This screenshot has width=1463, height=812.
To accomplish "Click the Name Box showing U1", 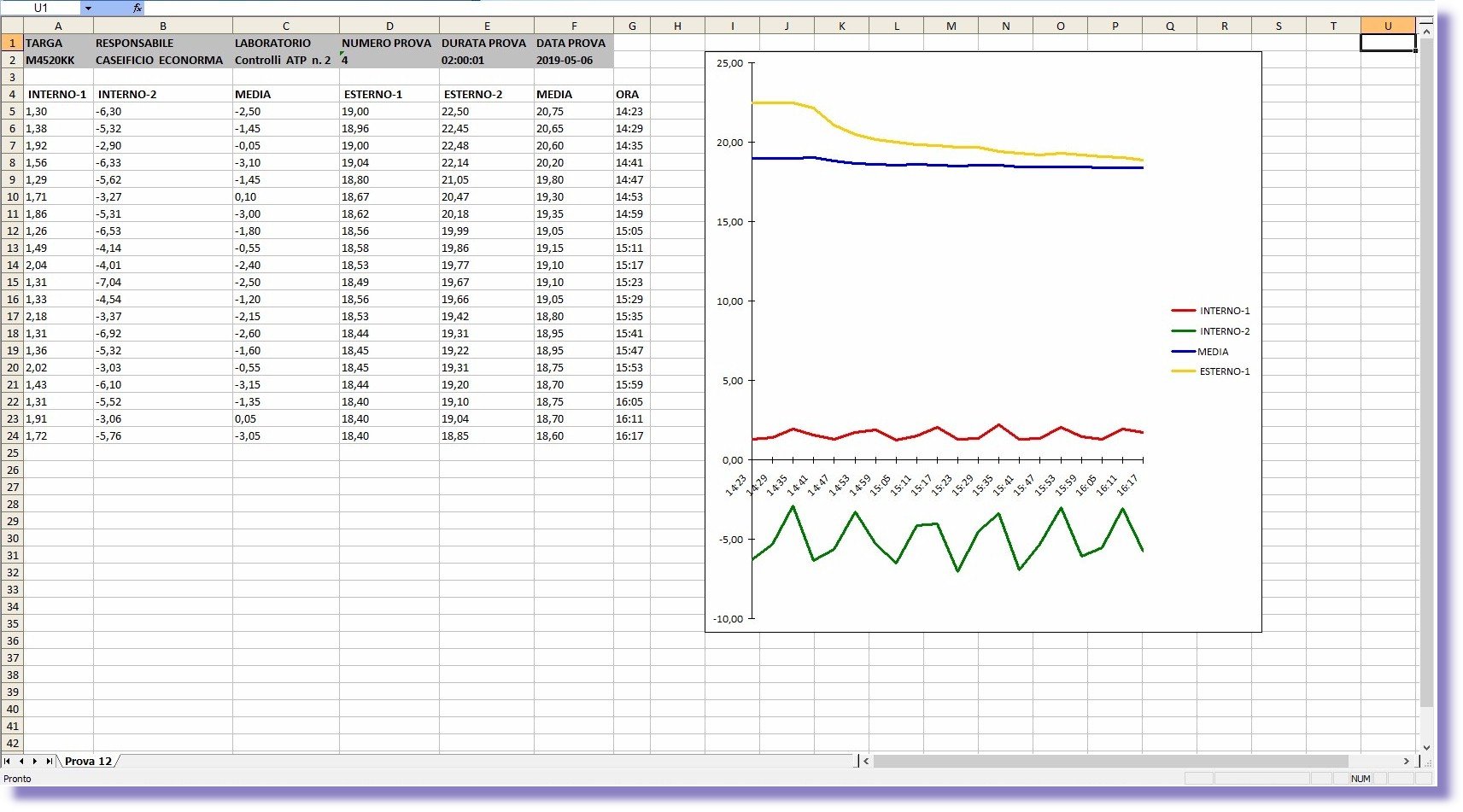I will tap(41, 8).
